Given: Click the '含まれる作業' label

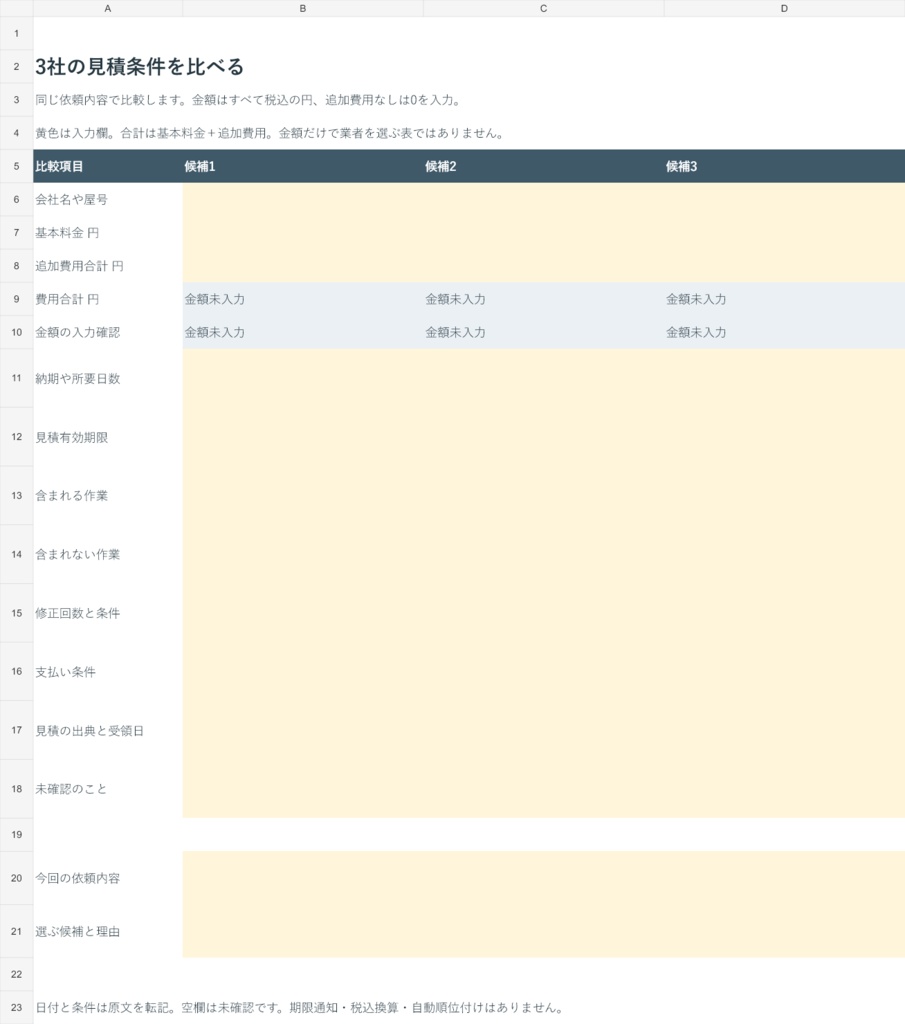Looking at the screenshot, I should tap(72, 496).
